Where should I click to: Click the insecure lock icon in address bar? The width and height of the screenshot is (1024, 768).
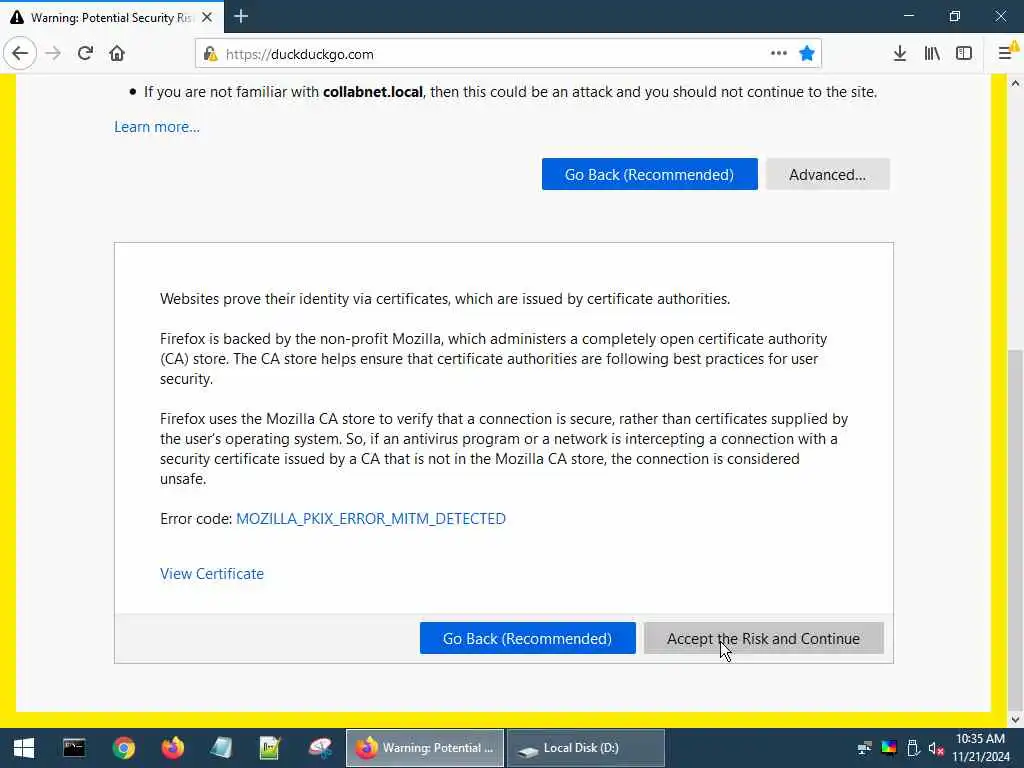pos(210,54)
